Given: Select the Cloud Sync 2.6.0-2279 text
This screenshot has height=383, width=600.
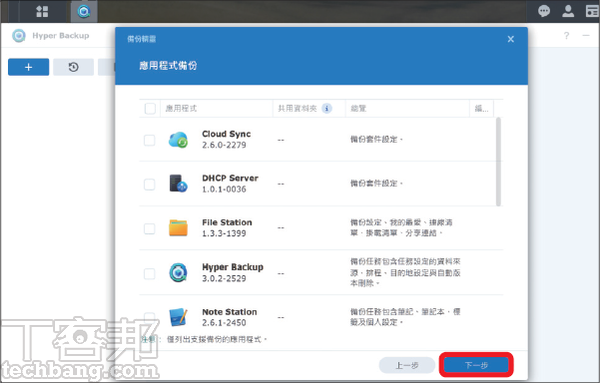Looking at the screenshot, I should pyautogui.click(x=226, y=139).
